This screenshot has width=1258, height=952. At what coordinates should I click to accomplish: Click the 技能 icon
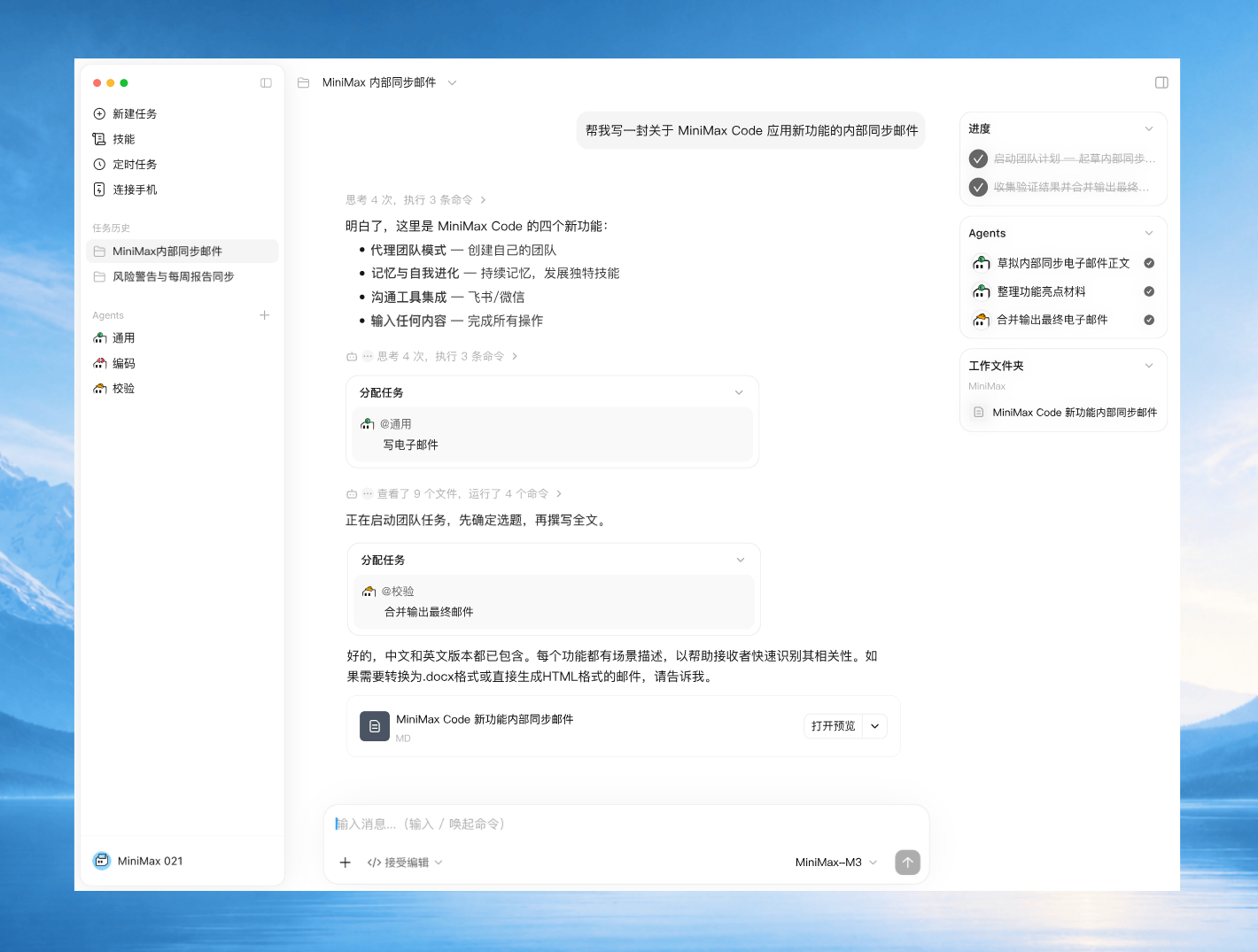pyautogui.click(x=99, y=139)
